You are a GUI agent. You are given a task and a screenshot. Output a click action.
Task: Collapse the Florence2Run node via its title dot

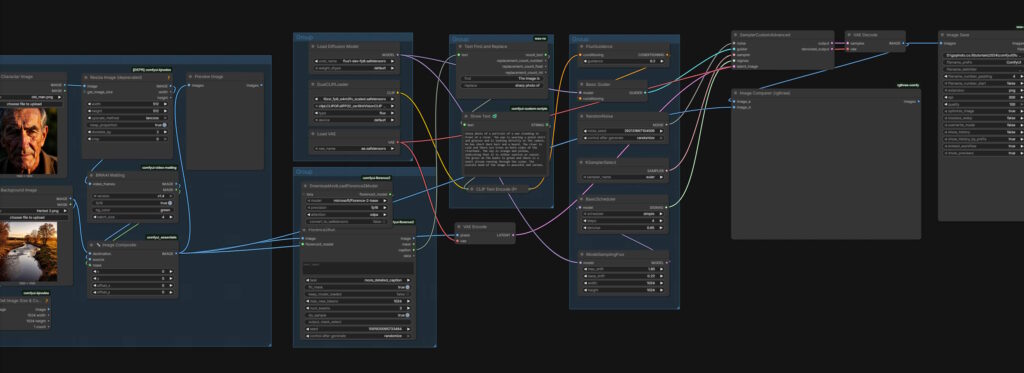pyautogui.click(x=304, y=230)
